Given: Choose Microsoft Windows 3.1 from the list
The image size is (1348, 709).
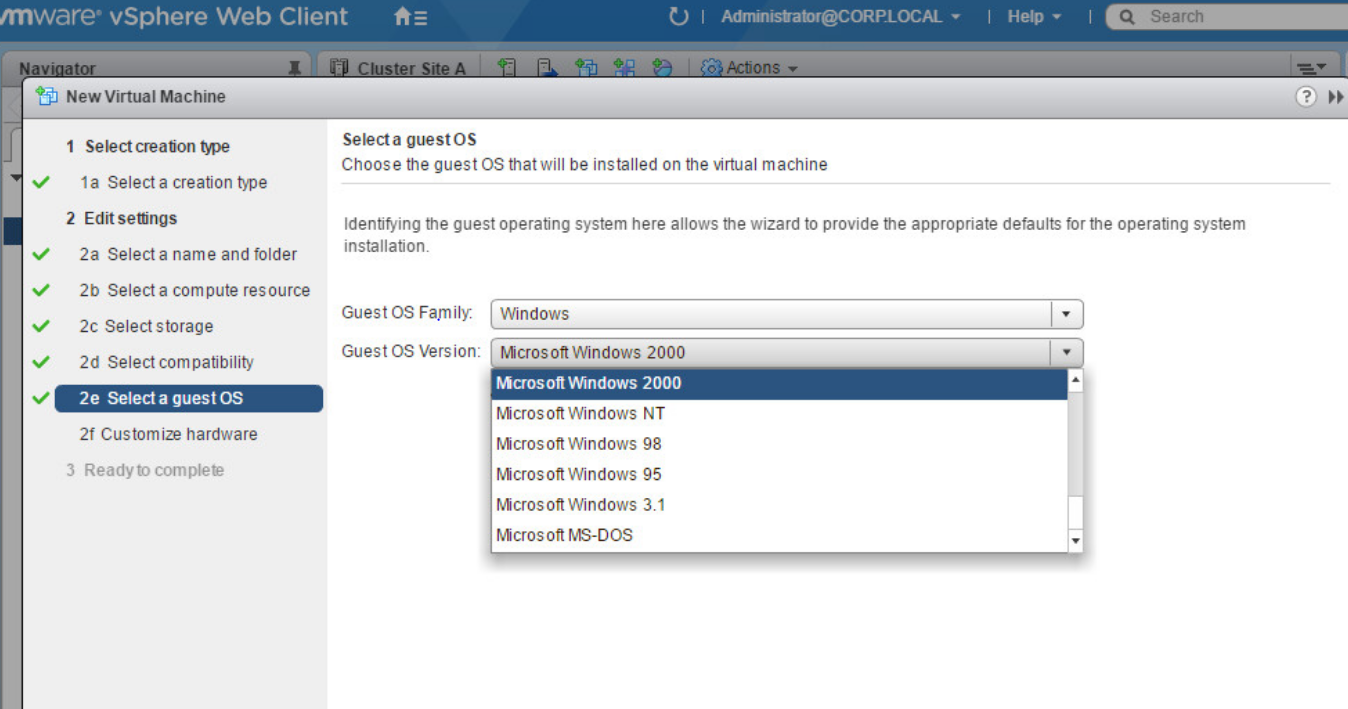Looking at the screenshot, I should click(x=780, y=505).
